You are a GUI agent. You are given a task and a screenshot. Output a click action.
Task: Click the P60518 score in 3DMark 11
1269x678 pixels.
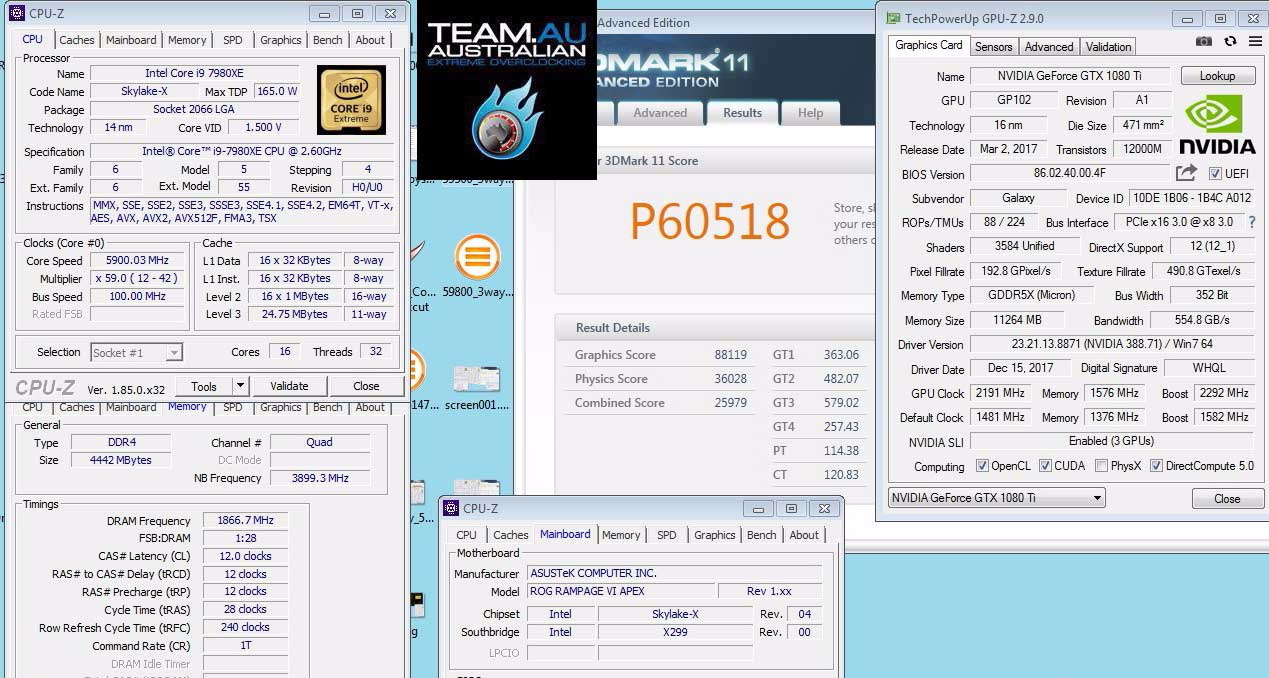pos(710,221)
